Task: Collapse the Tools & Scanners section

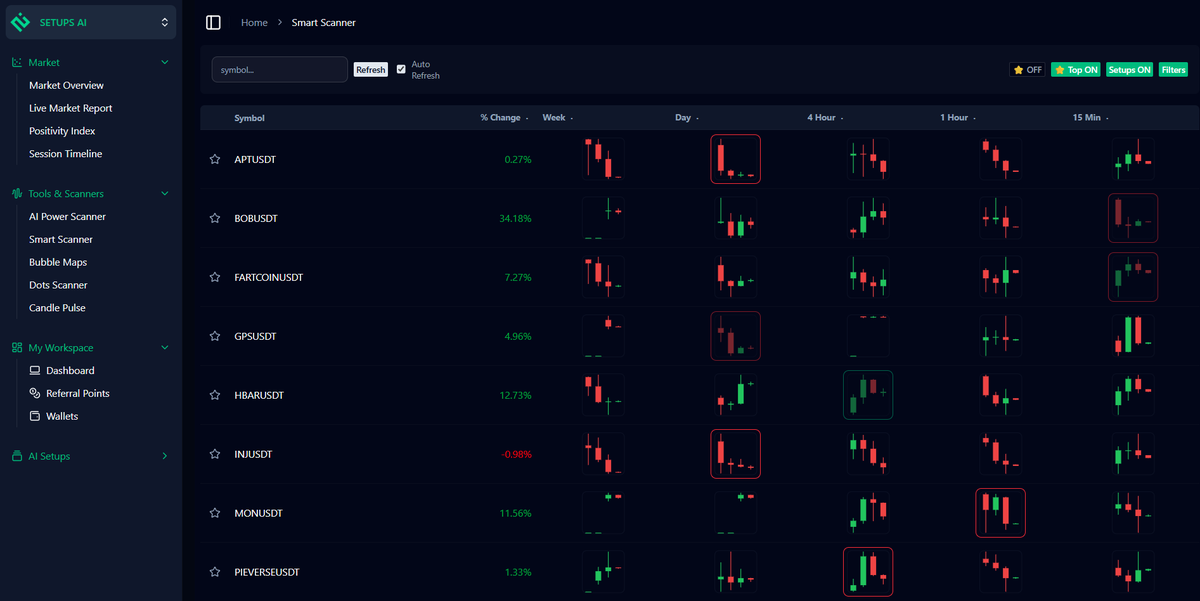Action: click(x=165, y=193)
